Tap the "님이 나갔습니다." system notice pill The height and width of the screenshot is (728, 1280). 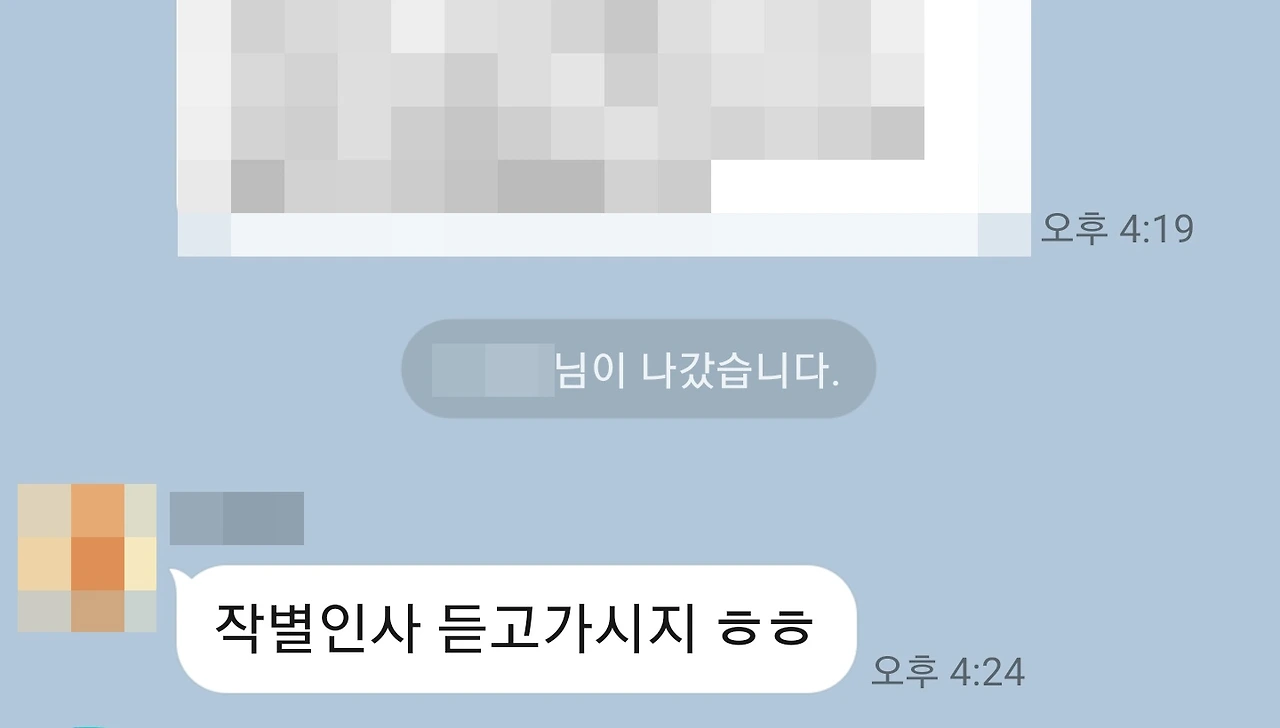click(x=638, y=369)
